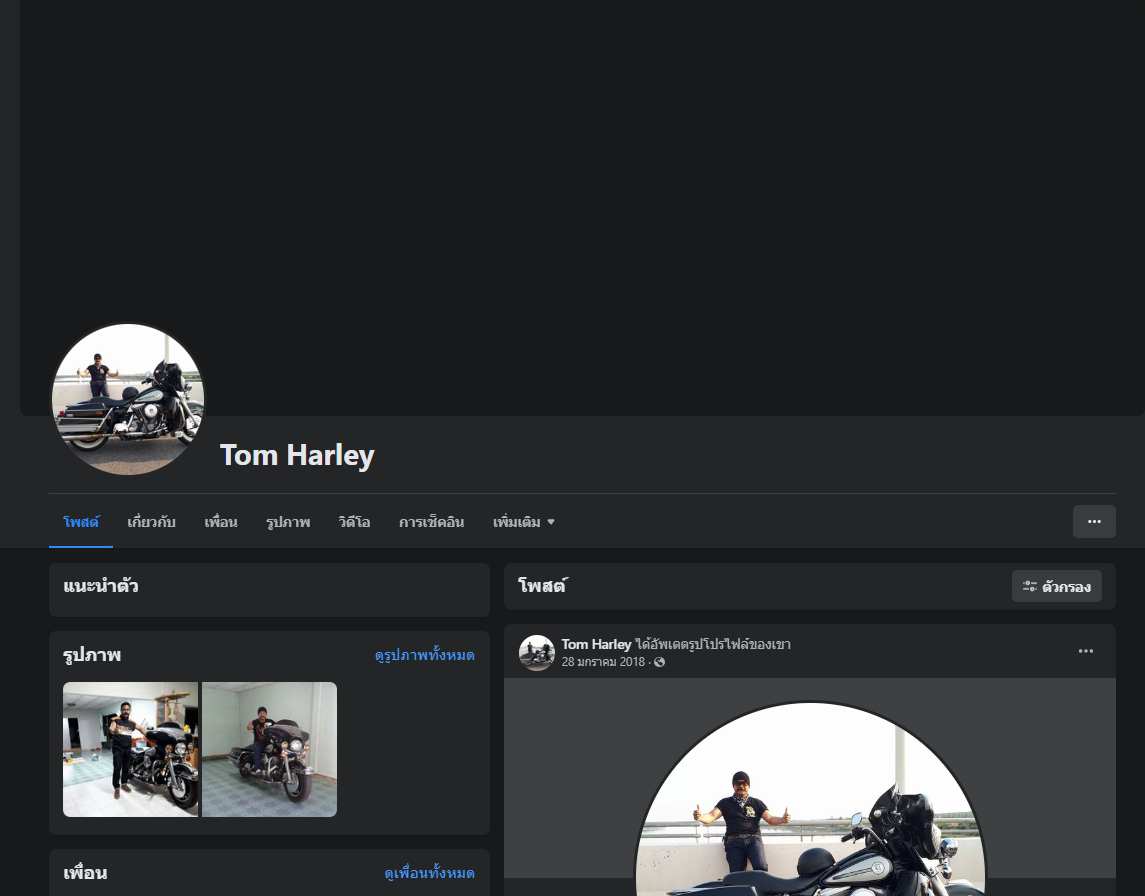Screen dimensions: 1145x896
Task: Click the ได้อัพเดตรูปโปรไฟล์ของเขา text
Action: 713,644
